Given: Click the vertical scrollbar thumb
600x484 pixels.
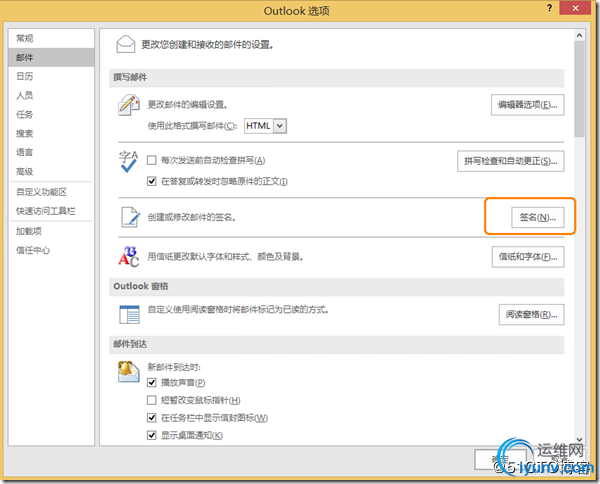Looking at the screenshot, I should tap(579, 89).
